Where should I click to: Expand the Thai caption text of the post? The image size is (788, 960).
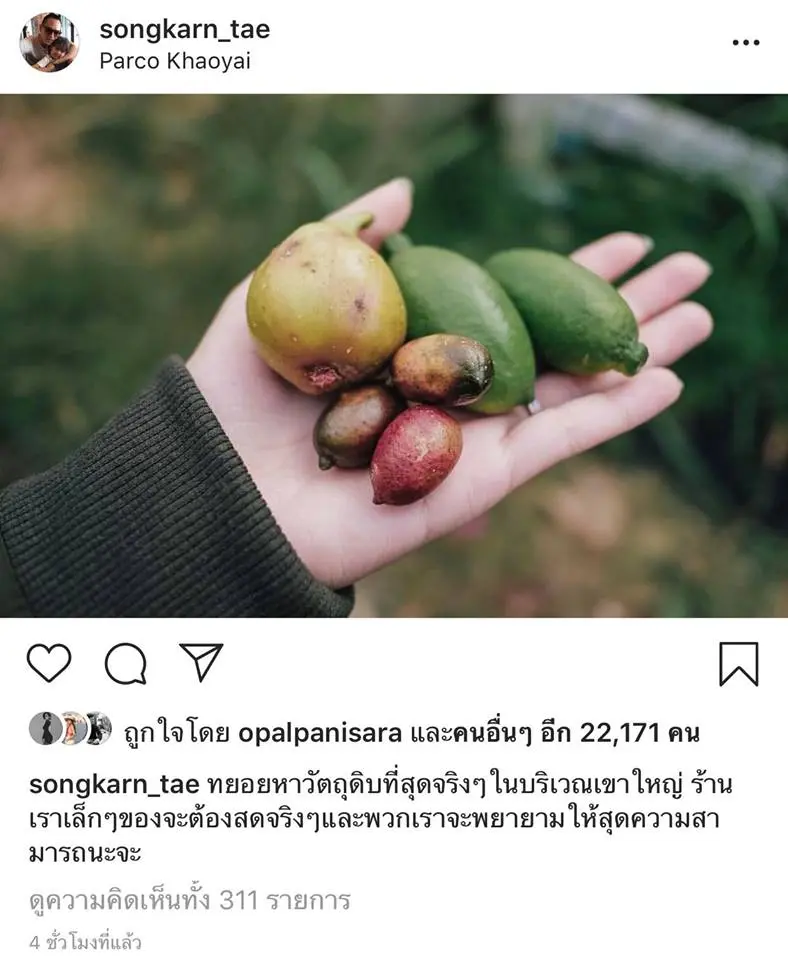(x=380, y=819)
